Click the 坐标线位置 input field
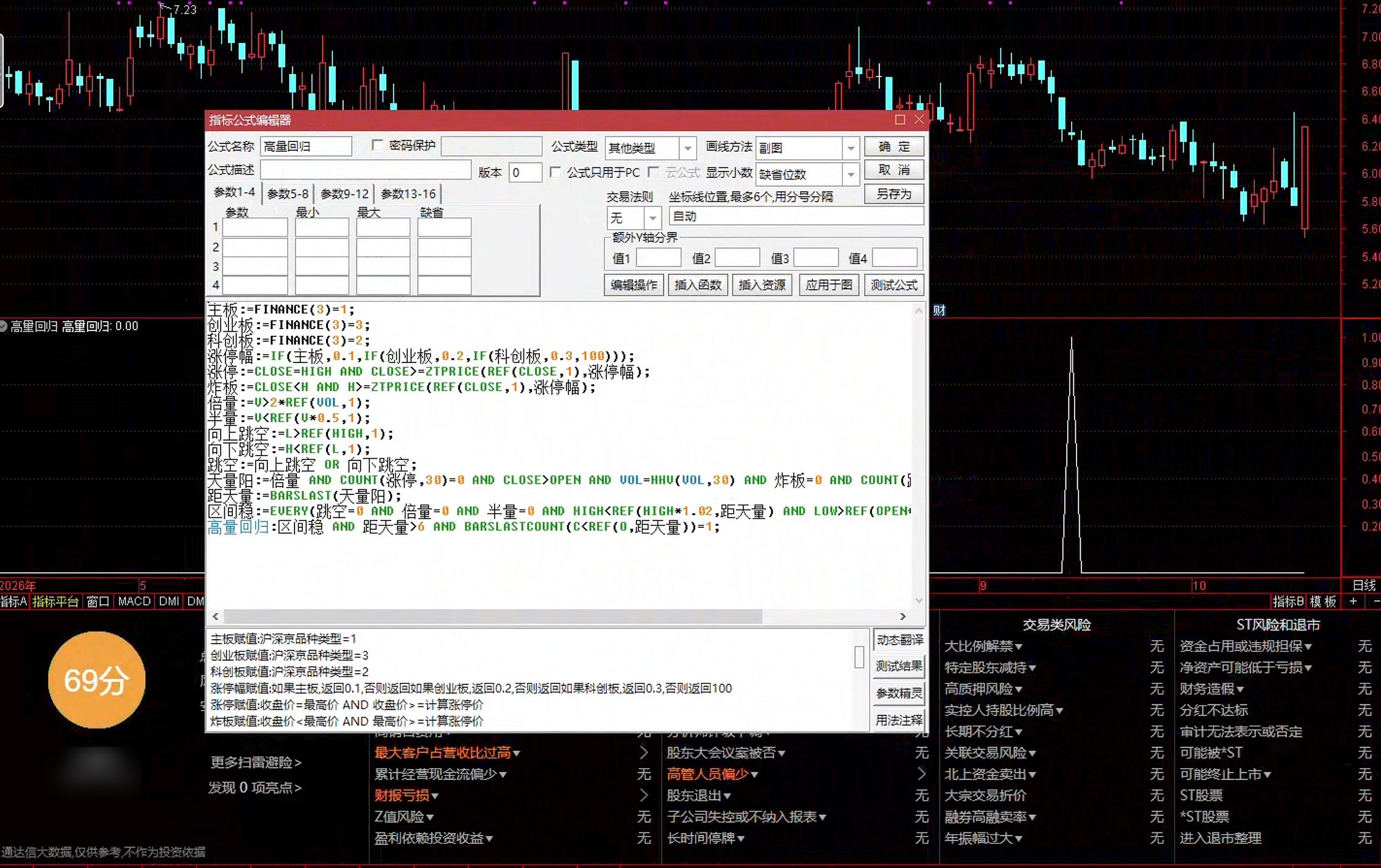1381x868 pixels. 796,216
